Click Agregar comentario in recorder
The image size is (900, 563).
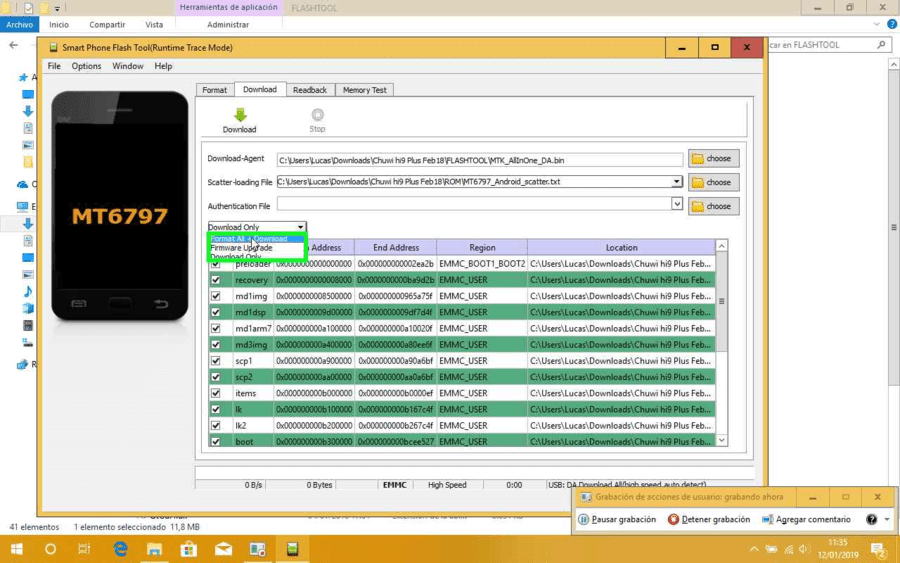point(806,519)
